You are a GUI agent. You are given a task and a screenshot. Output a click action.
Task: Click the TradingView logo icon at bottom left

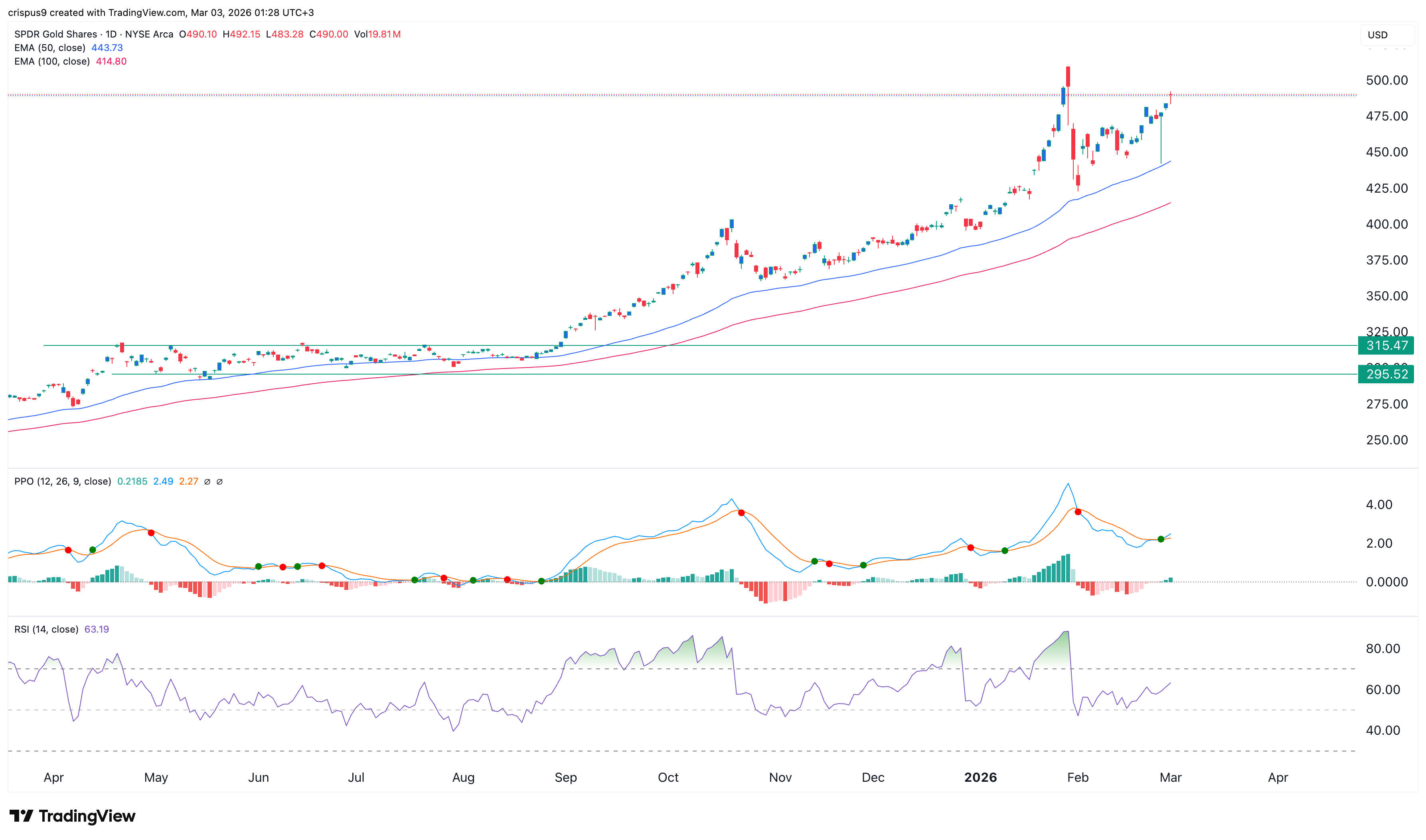tap(21, 816)
